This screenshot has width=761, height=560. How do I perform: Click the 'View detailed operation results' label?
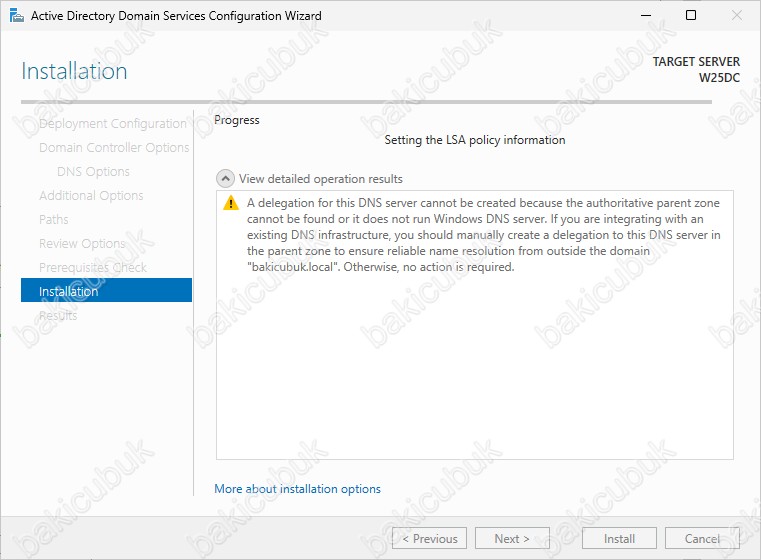321,179
